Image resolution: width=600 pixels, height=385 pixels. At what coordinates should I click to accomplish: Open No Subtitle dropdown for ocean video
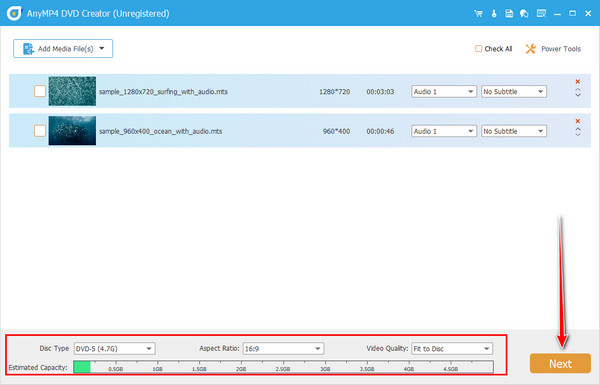coord(514,131)
